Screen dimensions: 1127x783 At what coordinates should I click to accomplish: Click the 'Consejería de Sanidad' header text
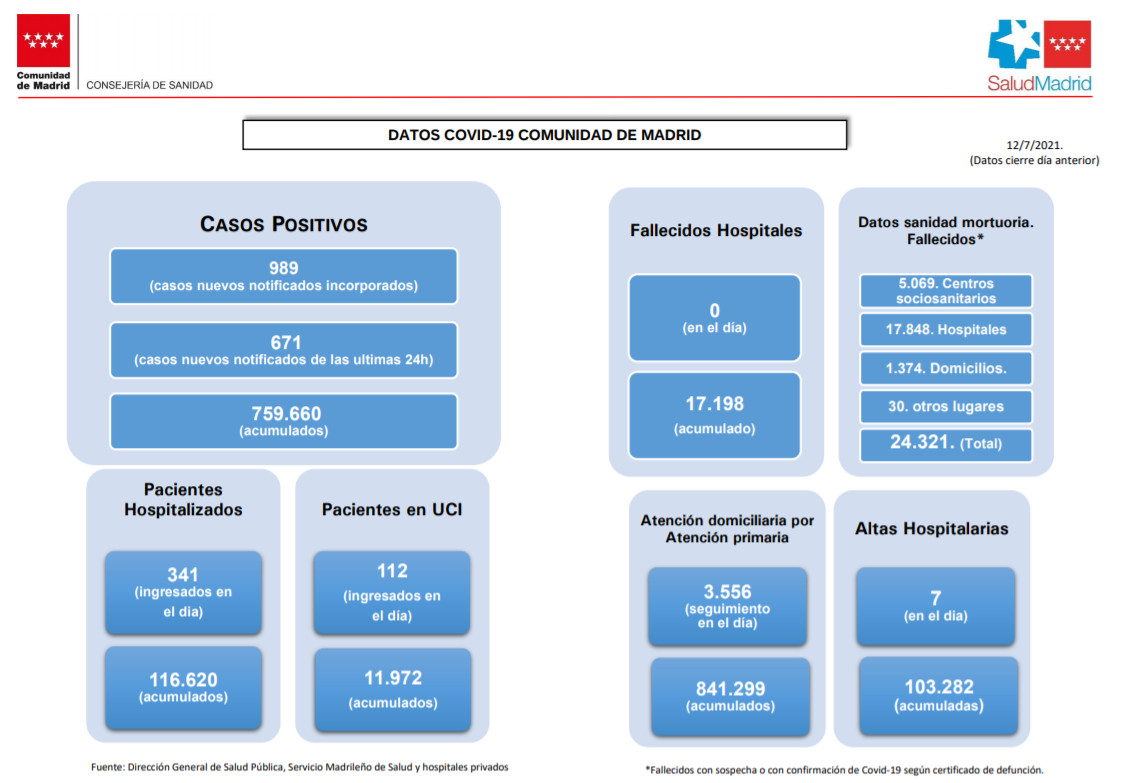pos(150,85)
